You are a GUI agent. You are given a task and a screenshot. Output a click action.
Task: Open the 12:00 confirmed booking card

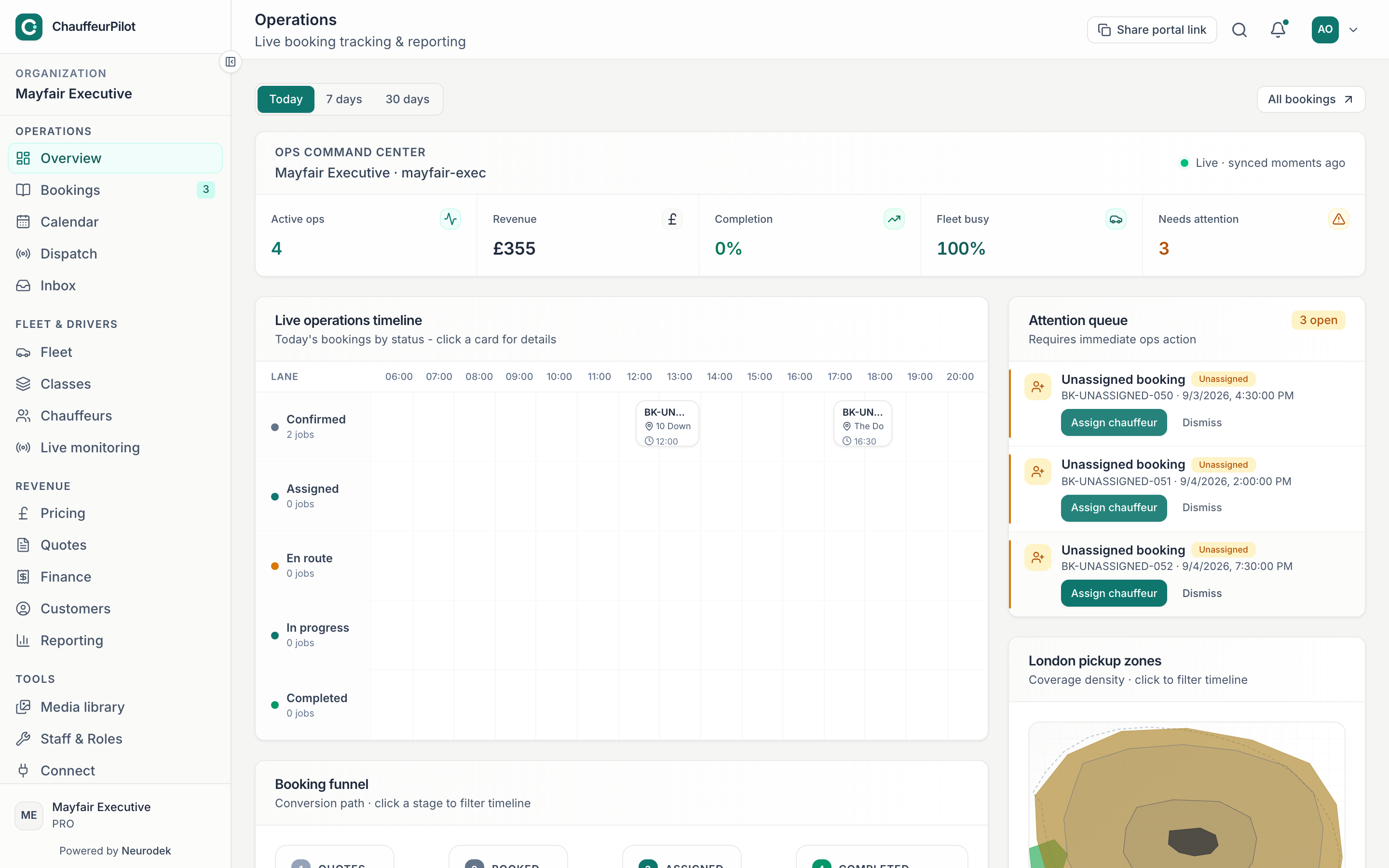(x=667, y=424)
